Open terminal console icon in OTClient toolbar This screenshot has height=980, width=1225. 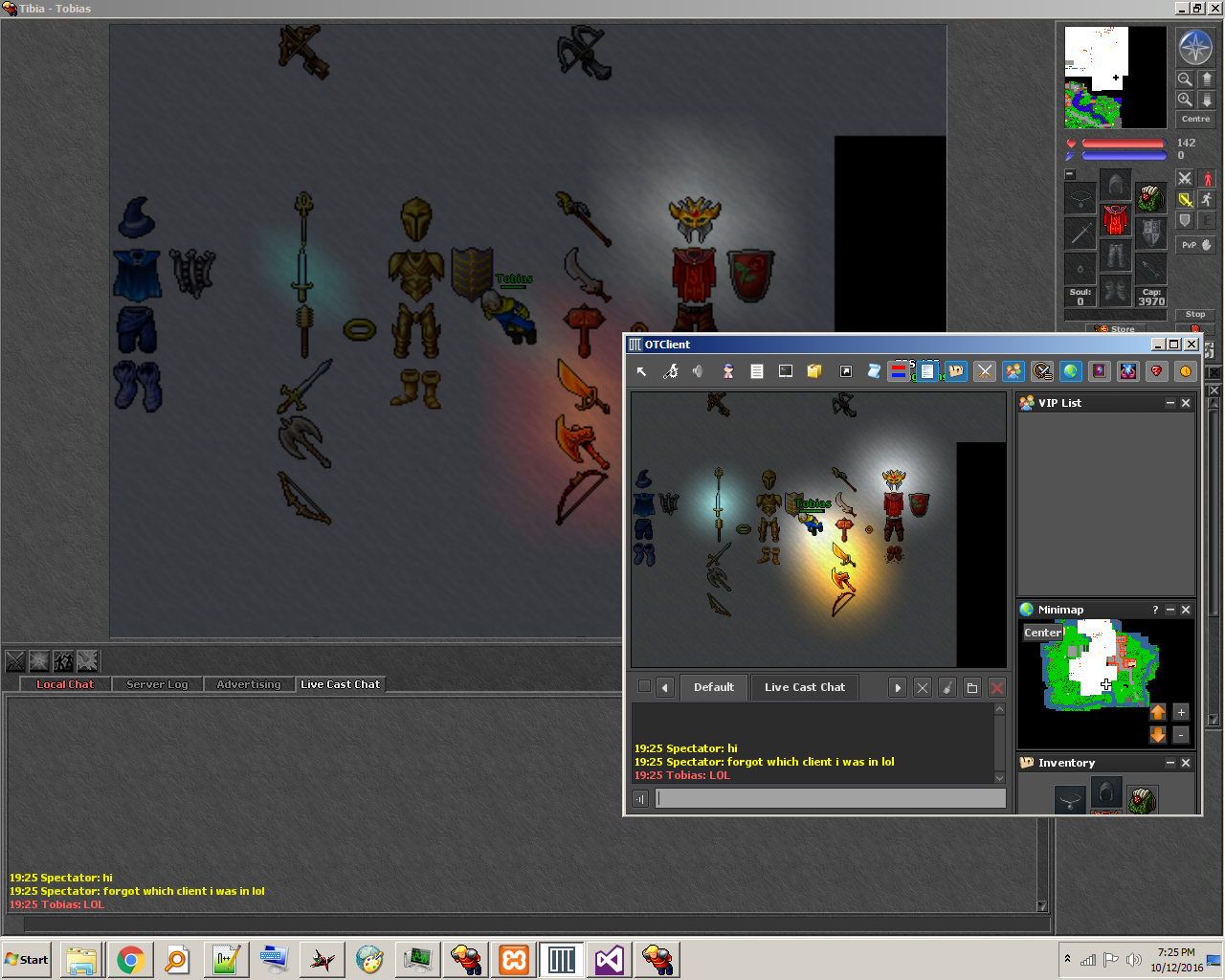click(785, 371)
